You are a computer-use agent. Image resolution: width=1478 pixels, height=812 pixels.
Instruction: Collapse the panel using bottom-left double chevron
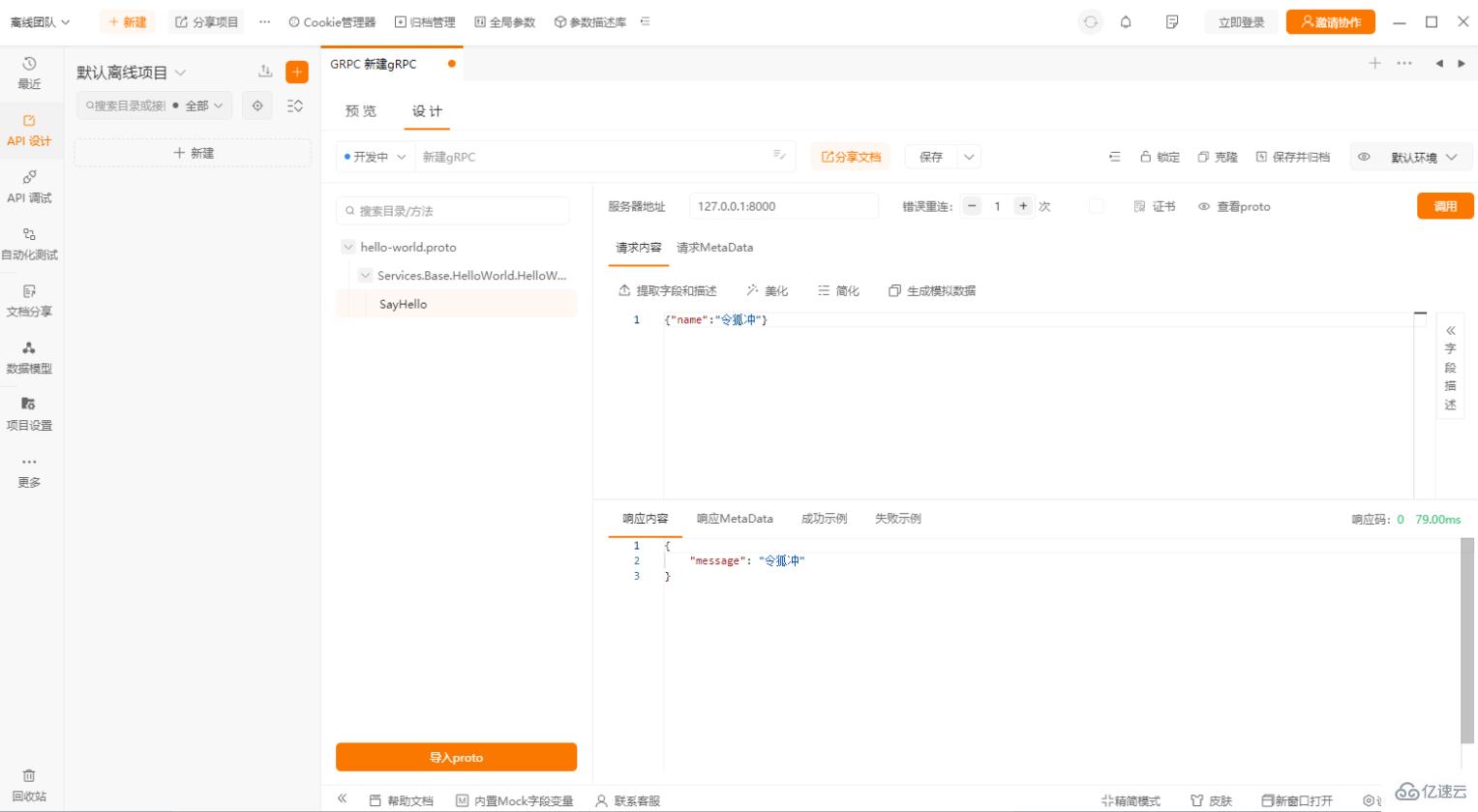pos(342,798)
